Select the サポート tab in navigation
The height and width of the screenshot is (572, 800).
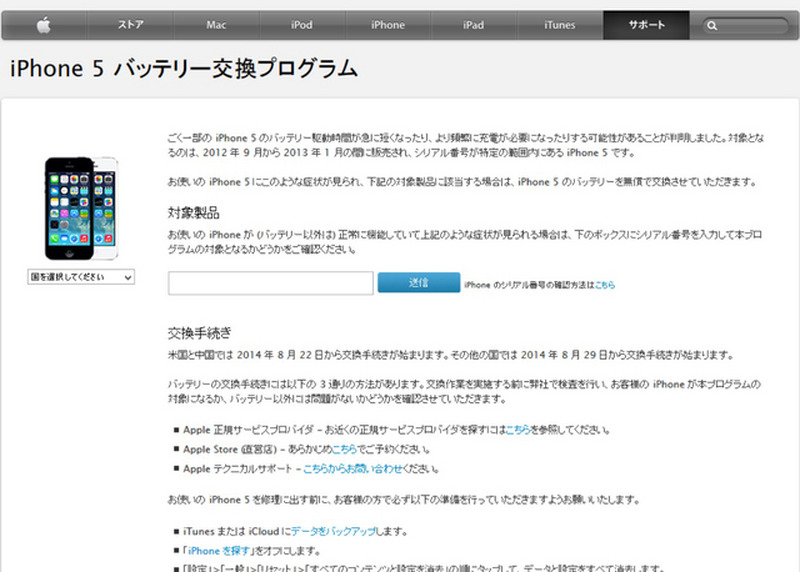pyautogui.click(x=646, y=24)
